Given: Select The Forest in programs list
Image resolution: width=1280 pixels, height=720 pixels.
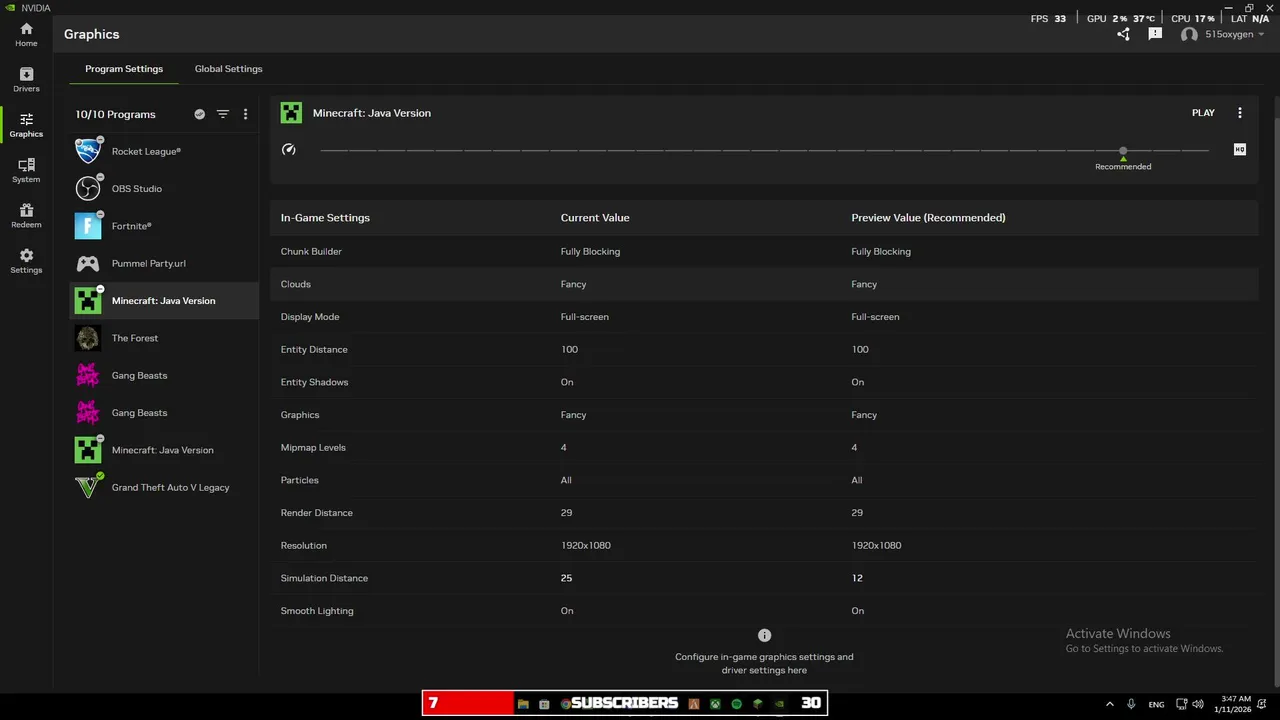Looking at the screenshot, I should (x=164, y=338).
